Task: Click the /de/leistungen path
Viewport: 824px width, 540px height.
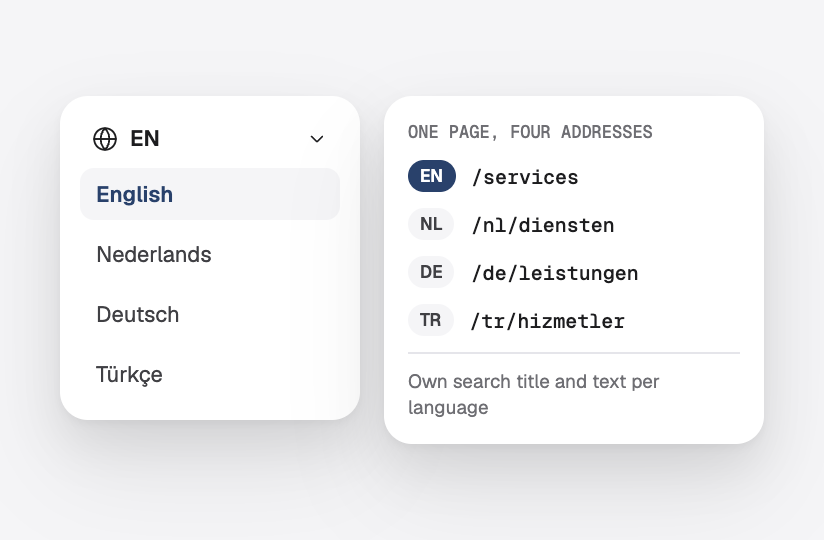Action: tap(555, 273)
